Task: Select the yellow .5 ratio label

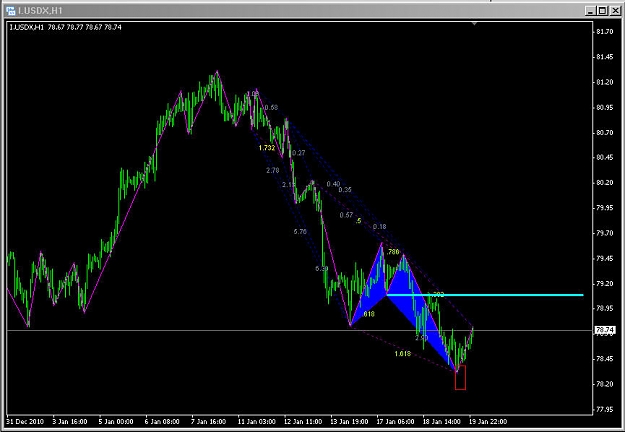Action: pos(358,220)
